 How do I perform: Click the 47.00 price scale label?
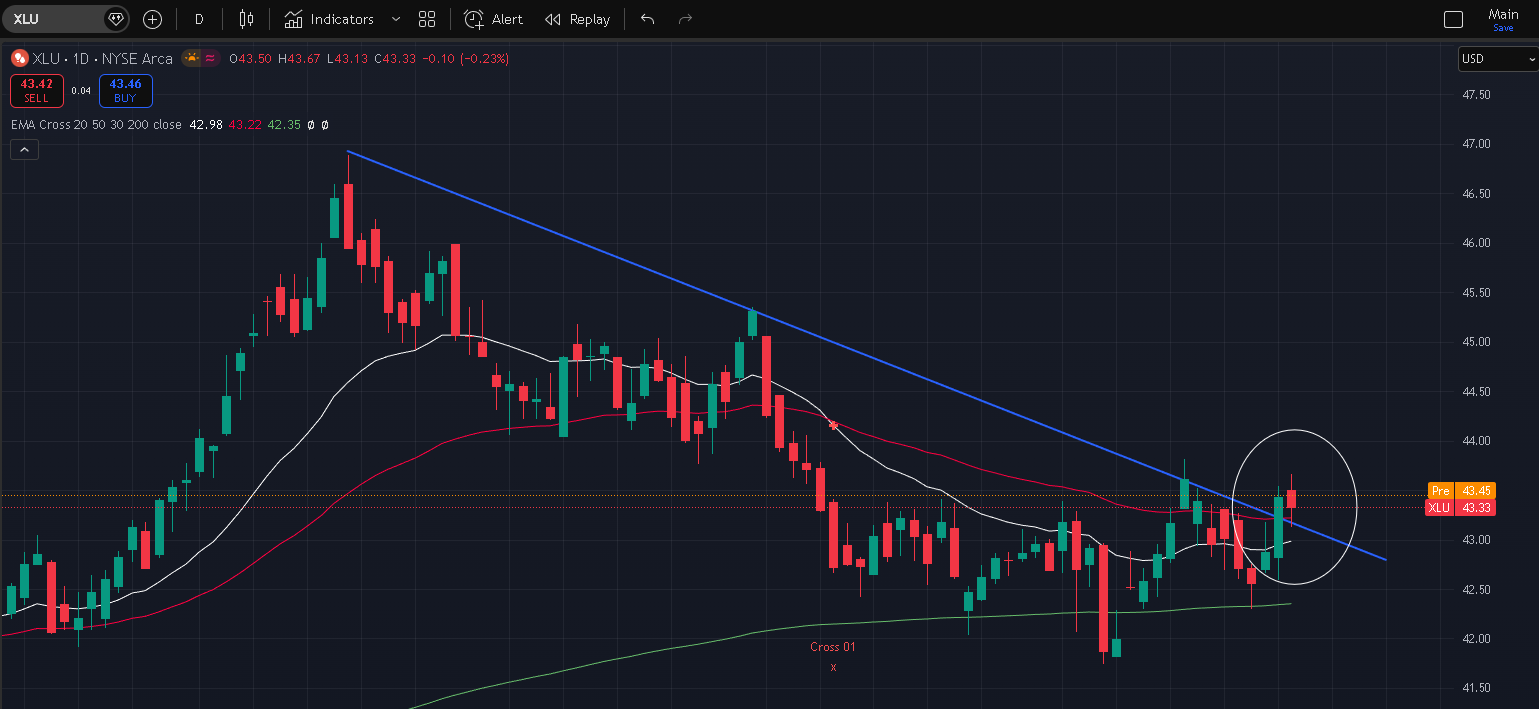point(1476,144)
